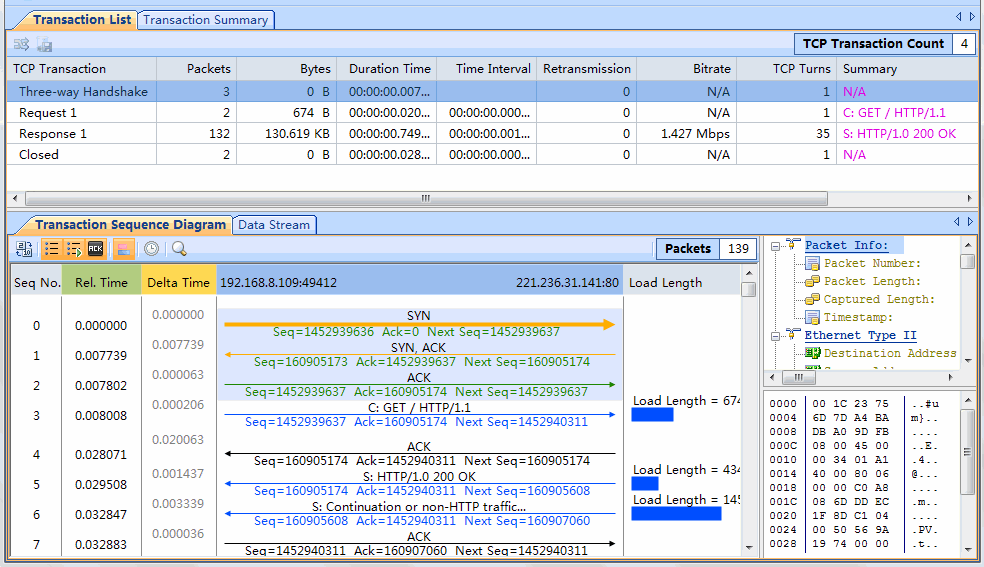The height and width of the screenshot is (567, 984).
Task: Switch to the Transaction Summary tab
Action: point(205,19)
